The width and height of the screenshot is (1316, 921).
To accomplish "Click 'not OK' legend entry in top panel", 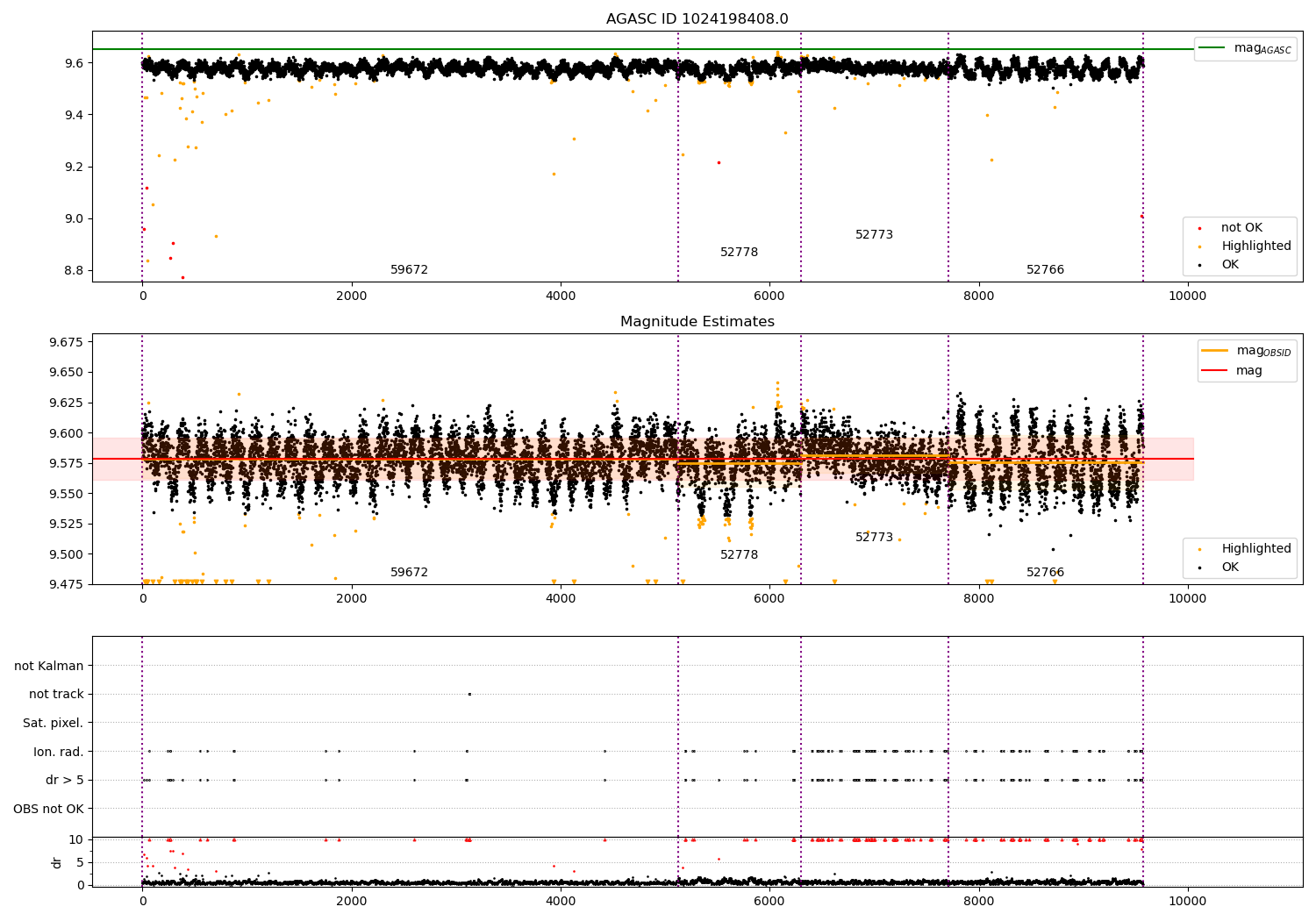I will point(1240,228).
